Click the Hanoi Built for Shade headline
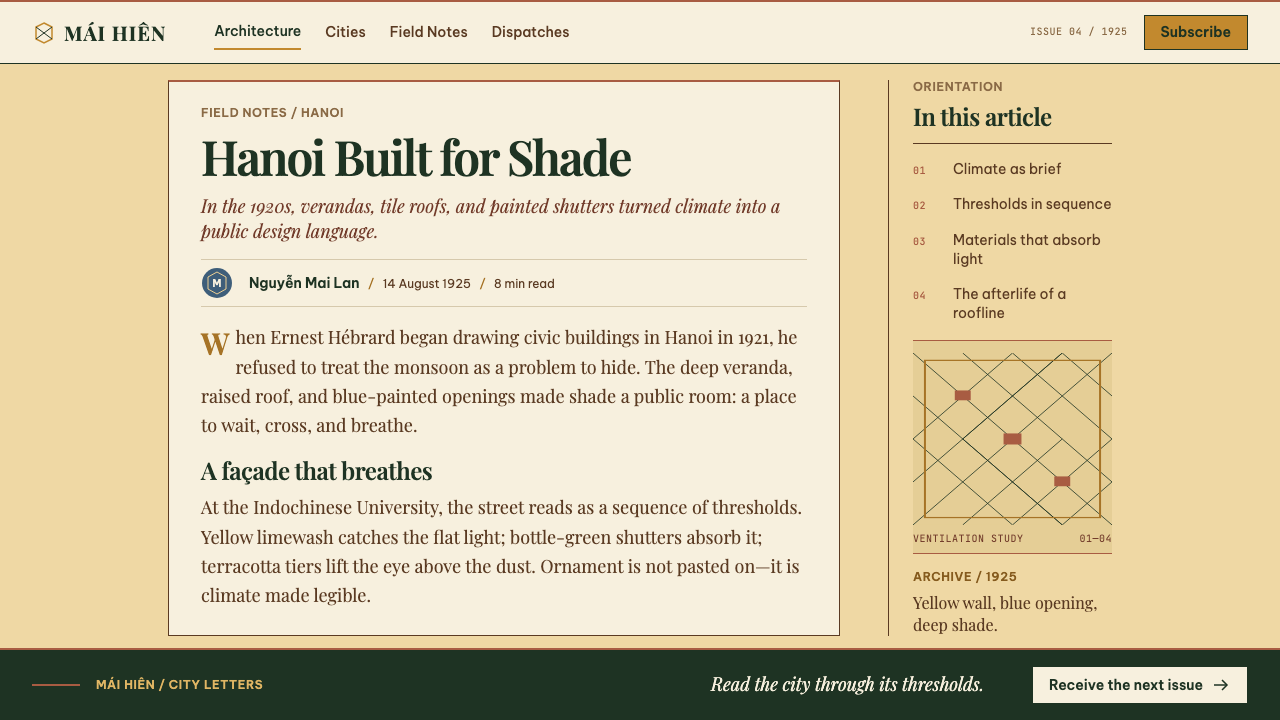 click(416, 157)
